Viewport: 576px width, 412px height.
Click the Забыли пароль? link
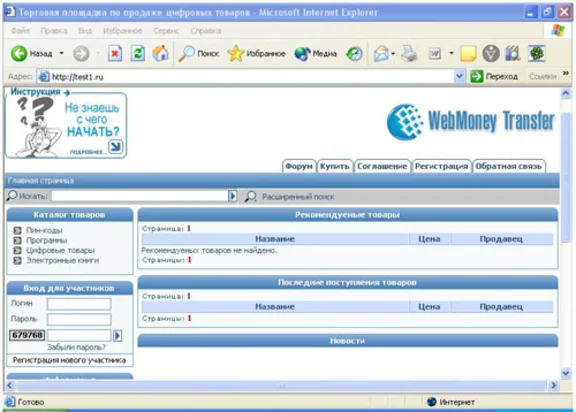(76, 347)
